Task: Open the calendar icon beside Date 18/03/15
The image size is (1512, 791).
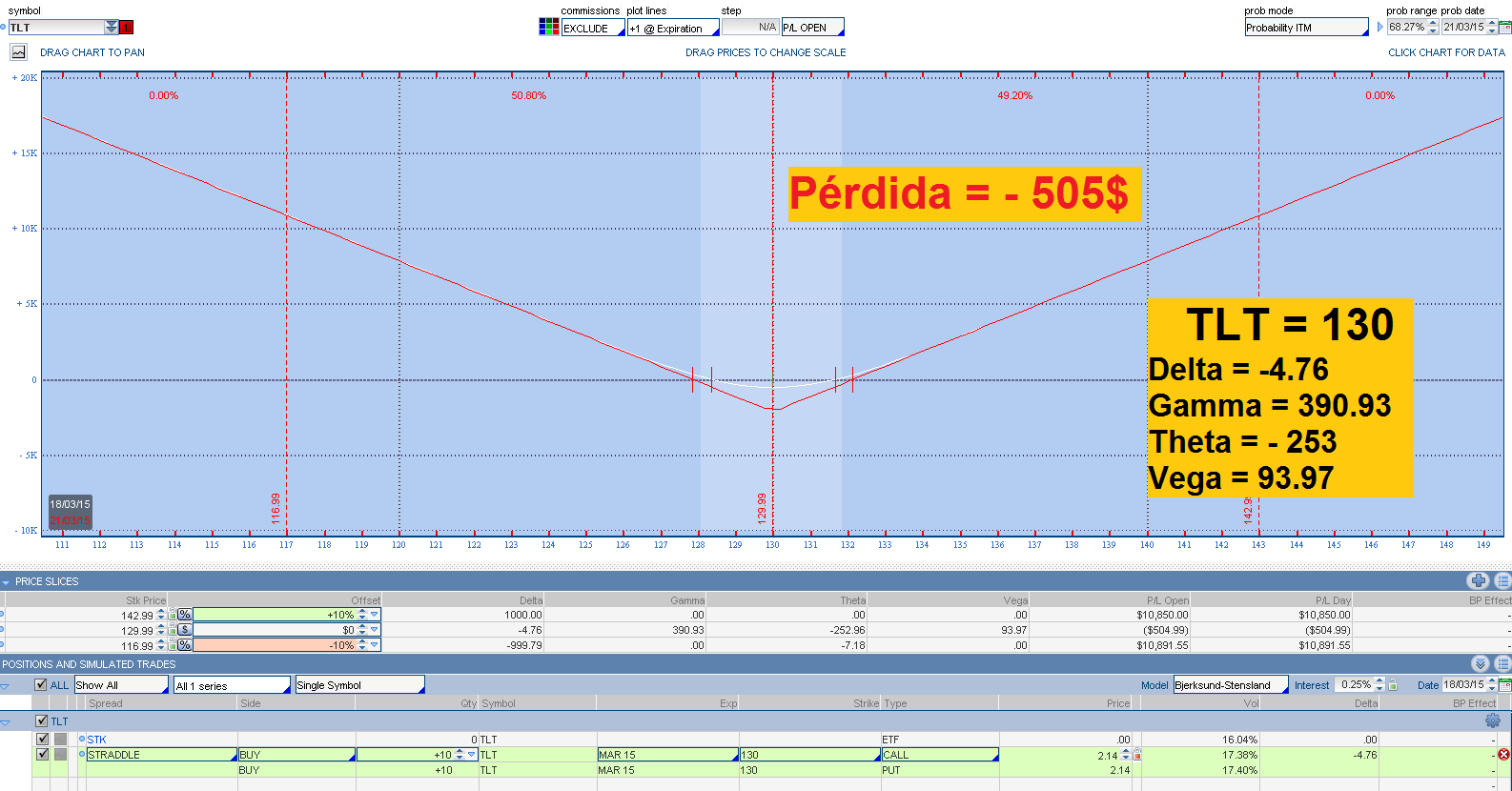Action: [x=1505, y=684]
